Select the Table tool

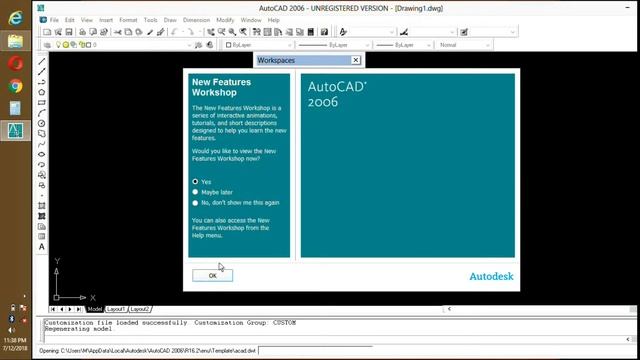point(42,237)
